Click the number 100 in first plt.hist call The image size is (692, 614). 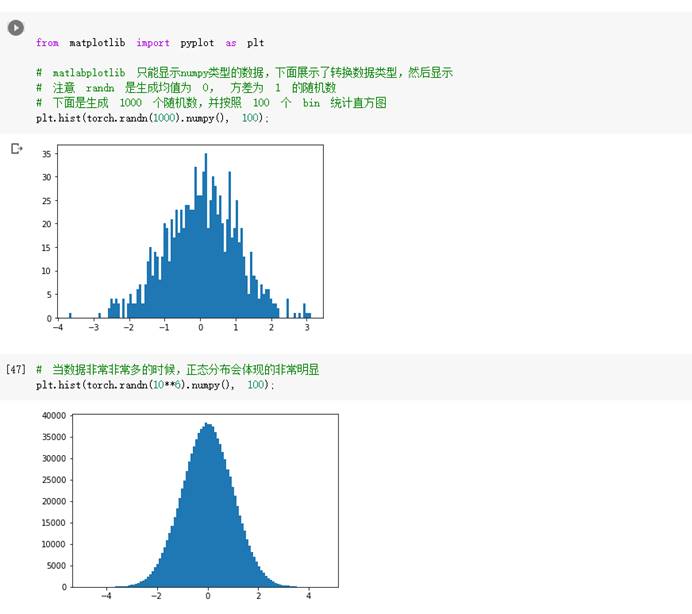(x=252, y=118)
